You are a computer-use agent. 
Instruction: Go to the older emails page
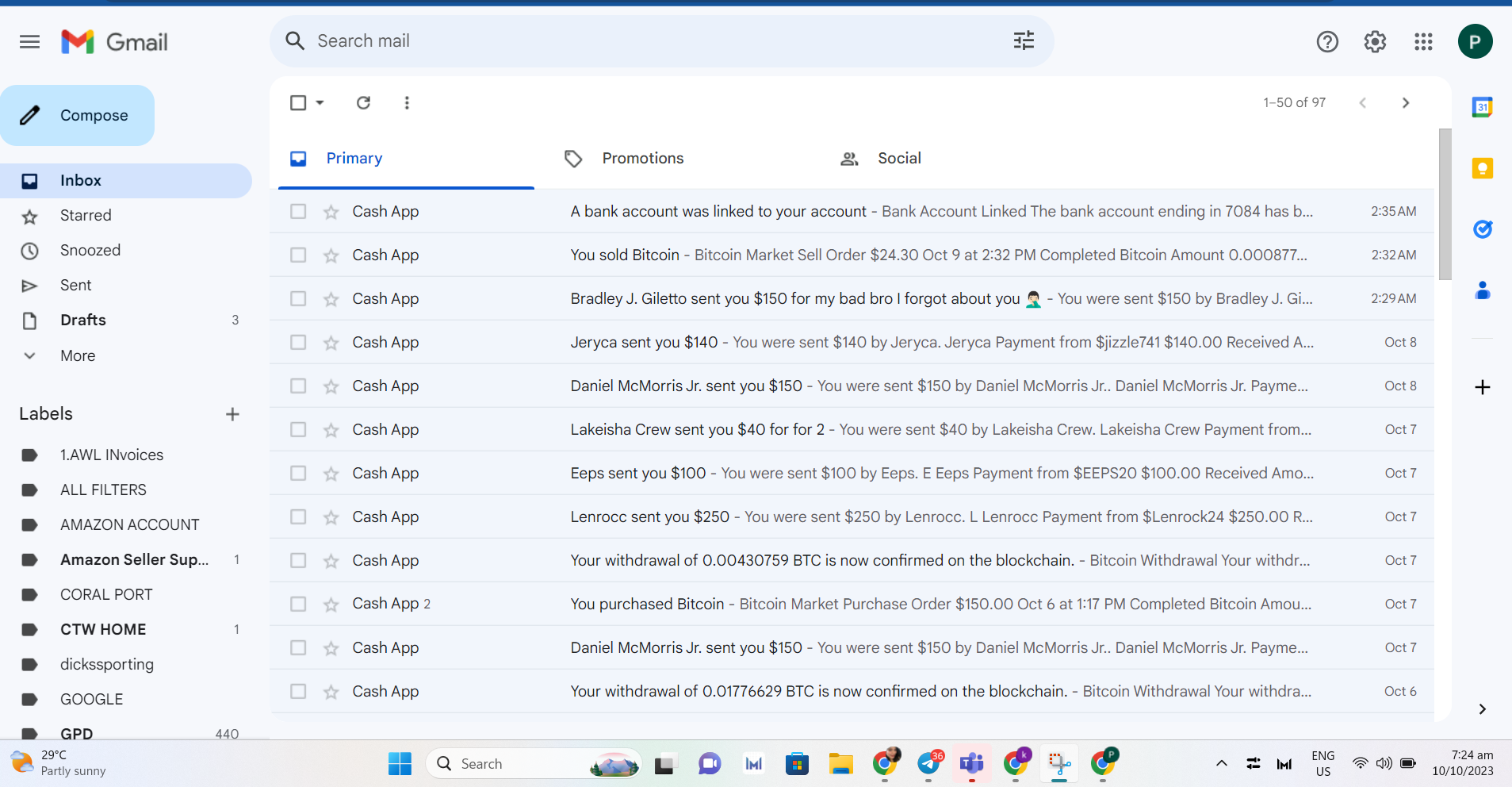click(x=1405, y=102)
